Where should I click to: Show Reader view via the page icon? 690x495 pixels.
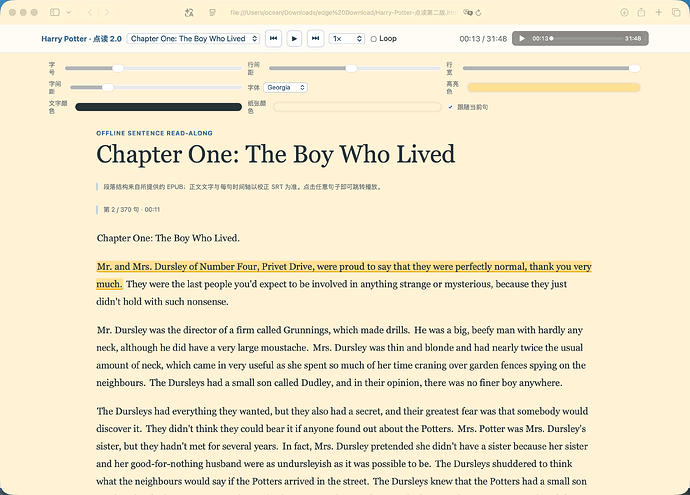[213, 13]
